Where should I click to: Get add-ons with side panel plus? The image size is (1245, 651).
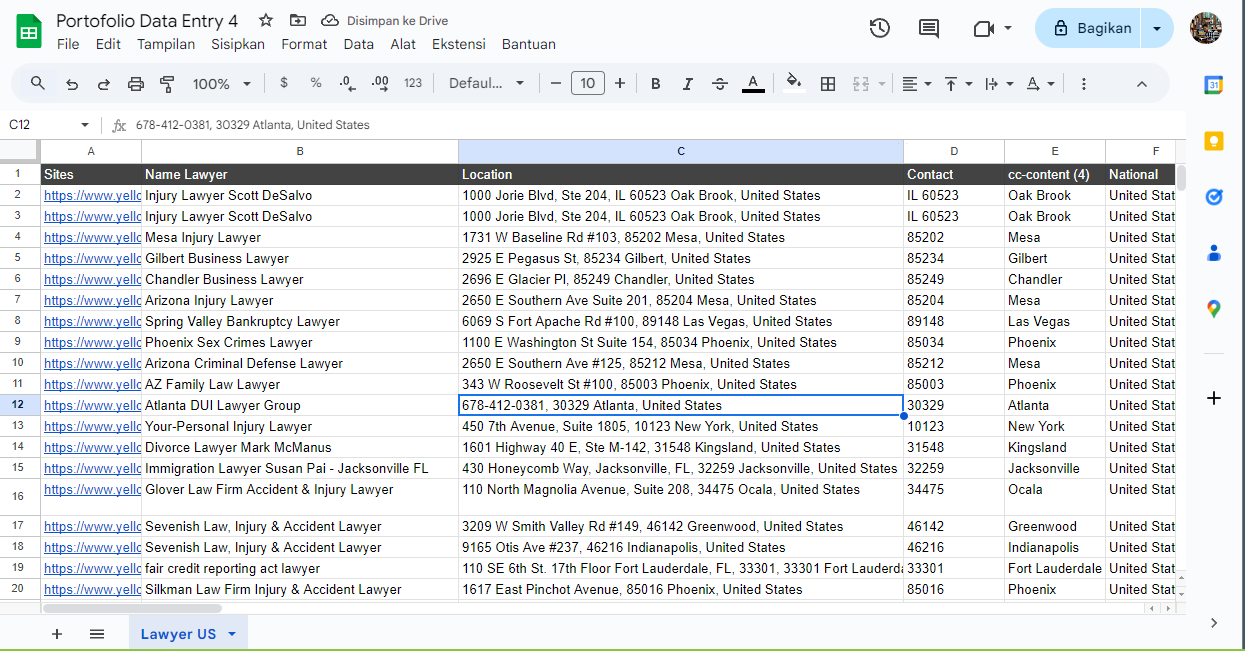point(1214,398)
